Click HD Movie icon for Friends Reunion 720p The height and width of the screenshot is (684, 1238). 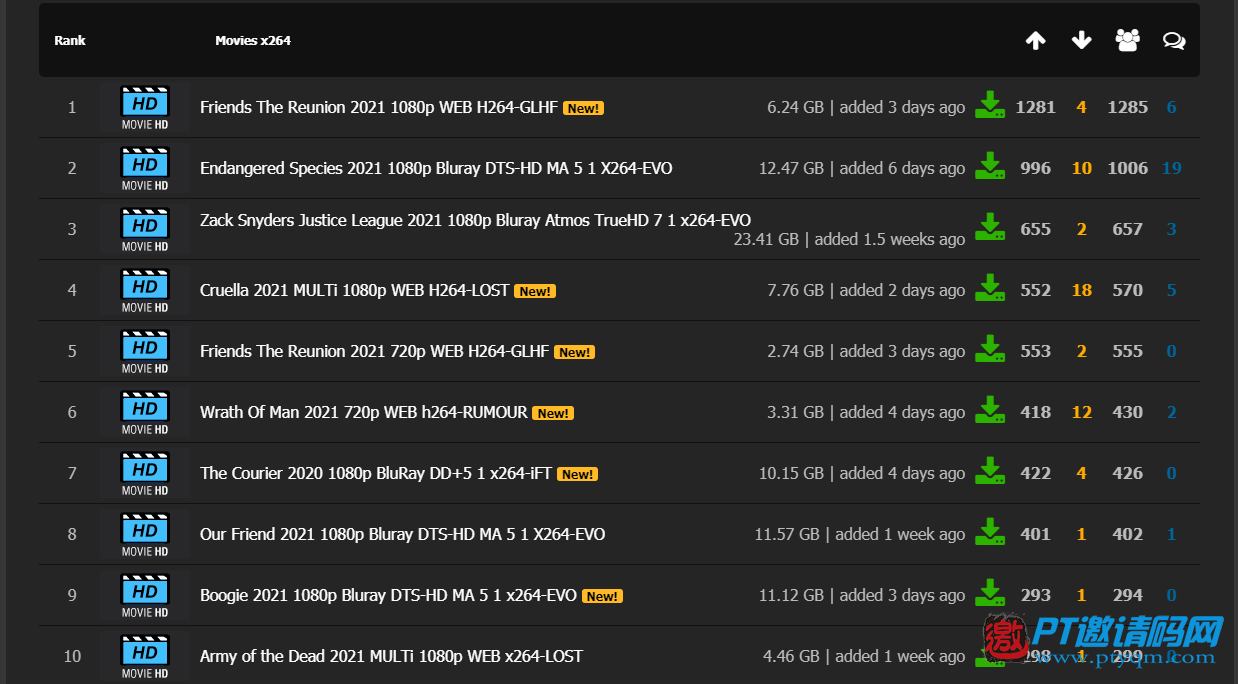point(145,352)
